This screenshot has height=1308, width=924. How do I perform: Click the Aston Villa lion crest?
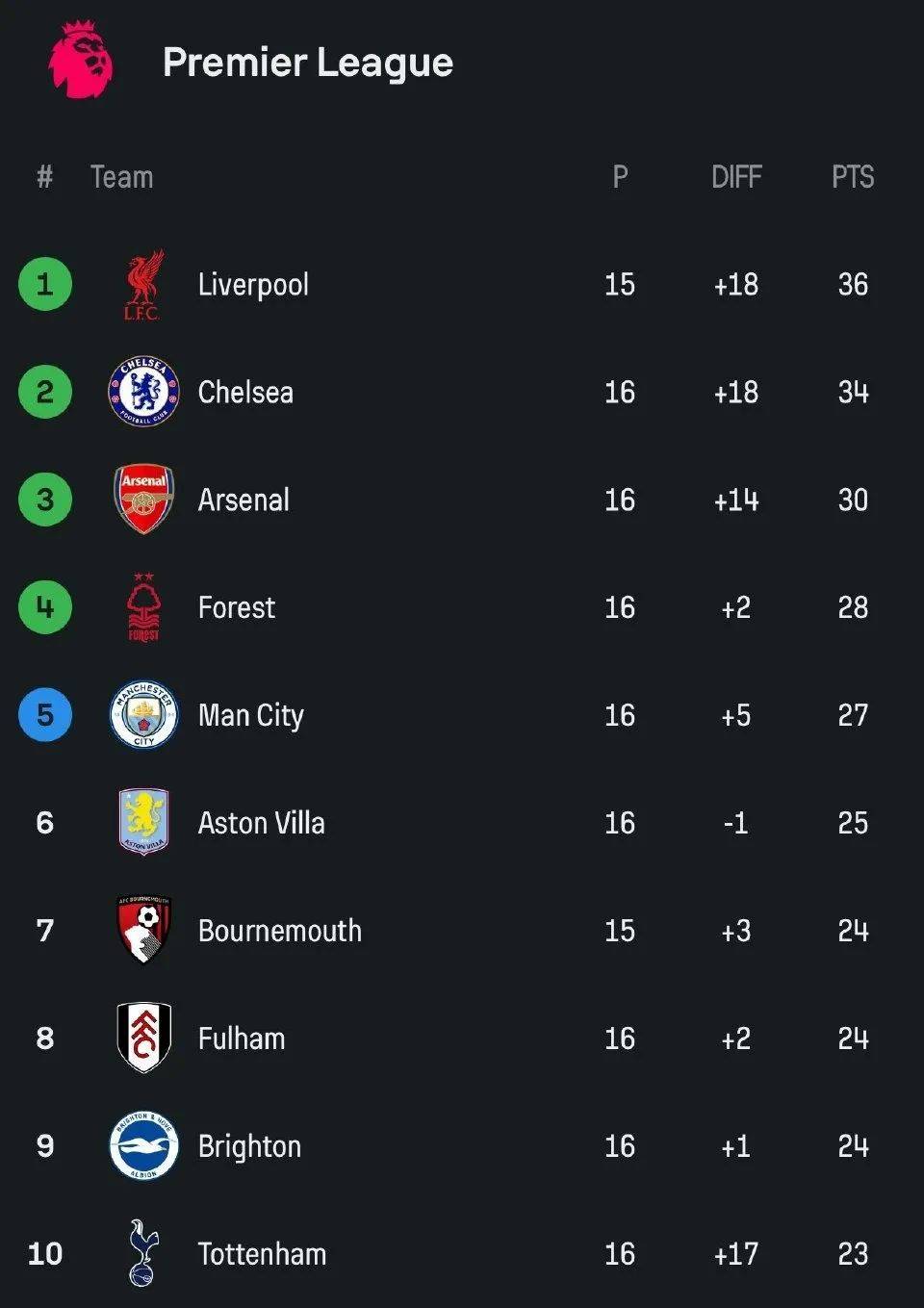click(143, 822)
